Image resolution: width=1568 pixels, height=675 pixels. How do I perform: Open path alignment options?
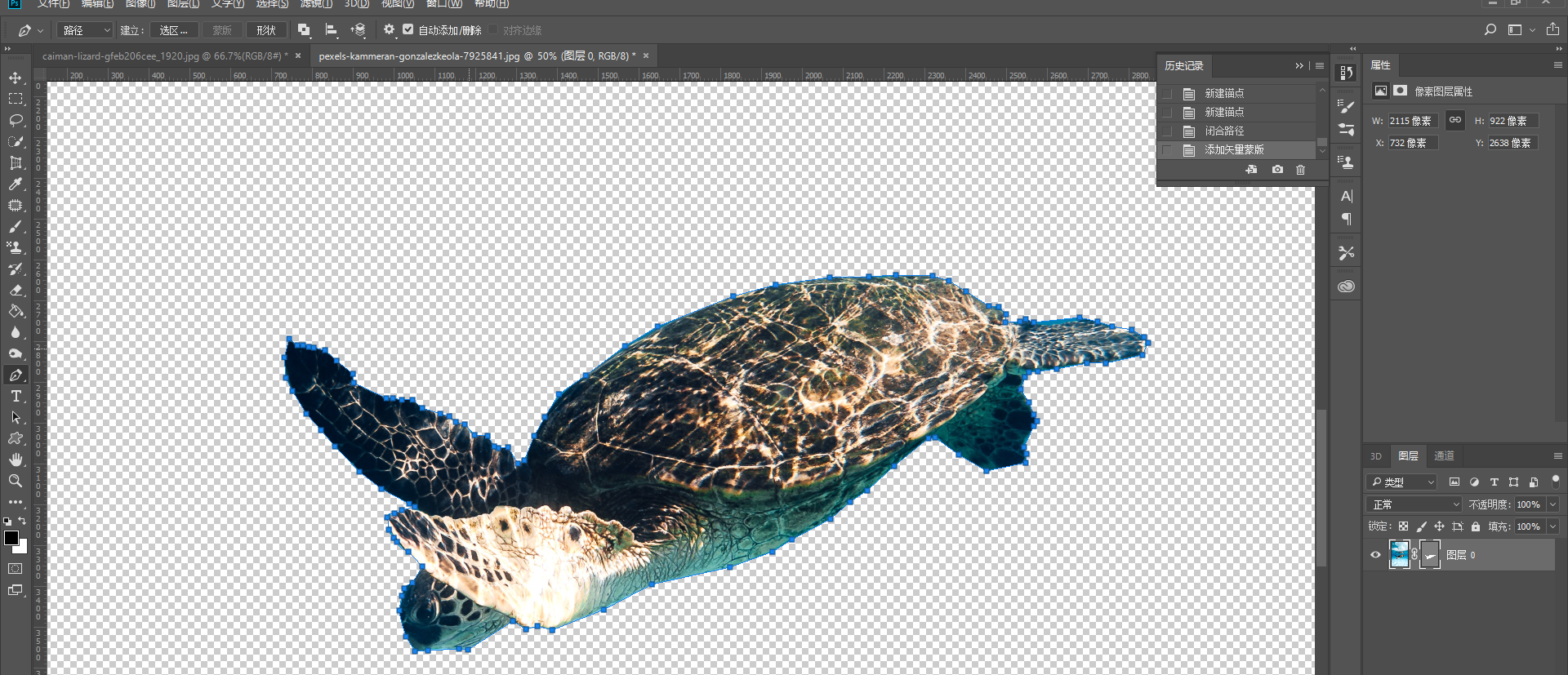(x=331, y=30)
